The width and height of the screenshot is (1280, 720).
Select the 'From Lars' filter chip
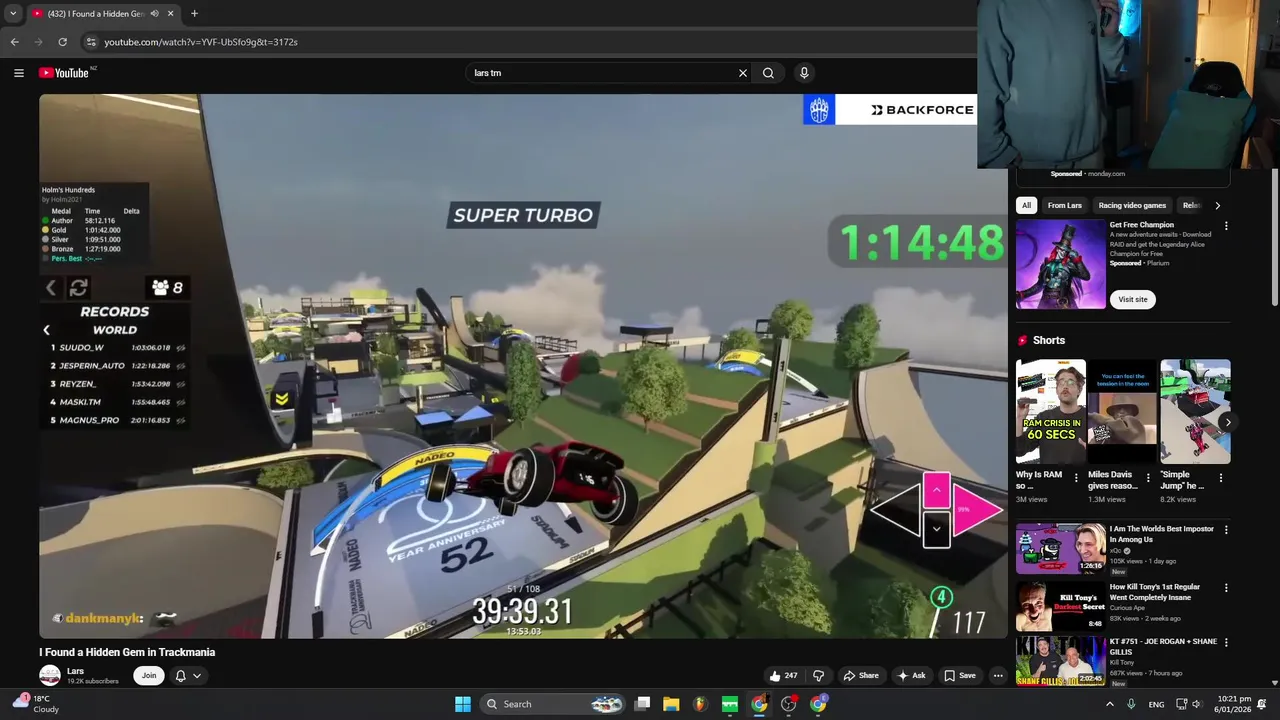[1065, 205]
